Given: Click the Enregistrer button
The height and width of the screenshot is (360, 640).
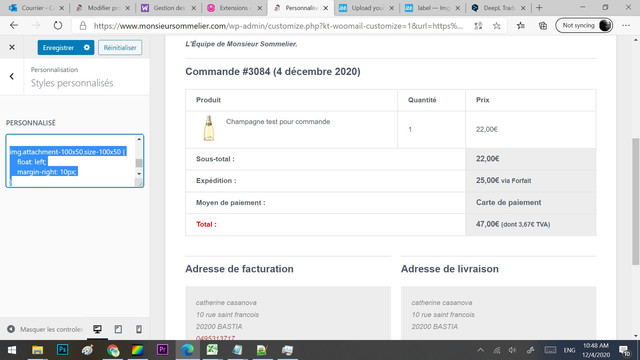Looking at the screenshot, I should tap(59, 47).
